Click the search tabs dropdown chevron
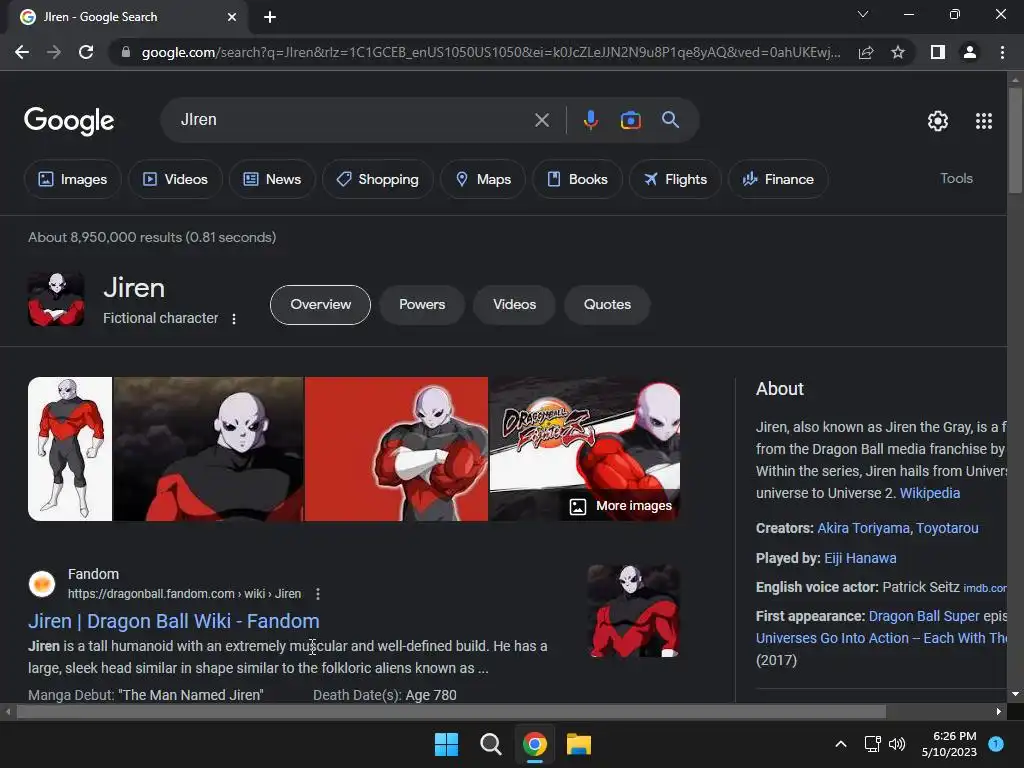The width and height of the screenshot is (1024, 768). coord(863,14)
